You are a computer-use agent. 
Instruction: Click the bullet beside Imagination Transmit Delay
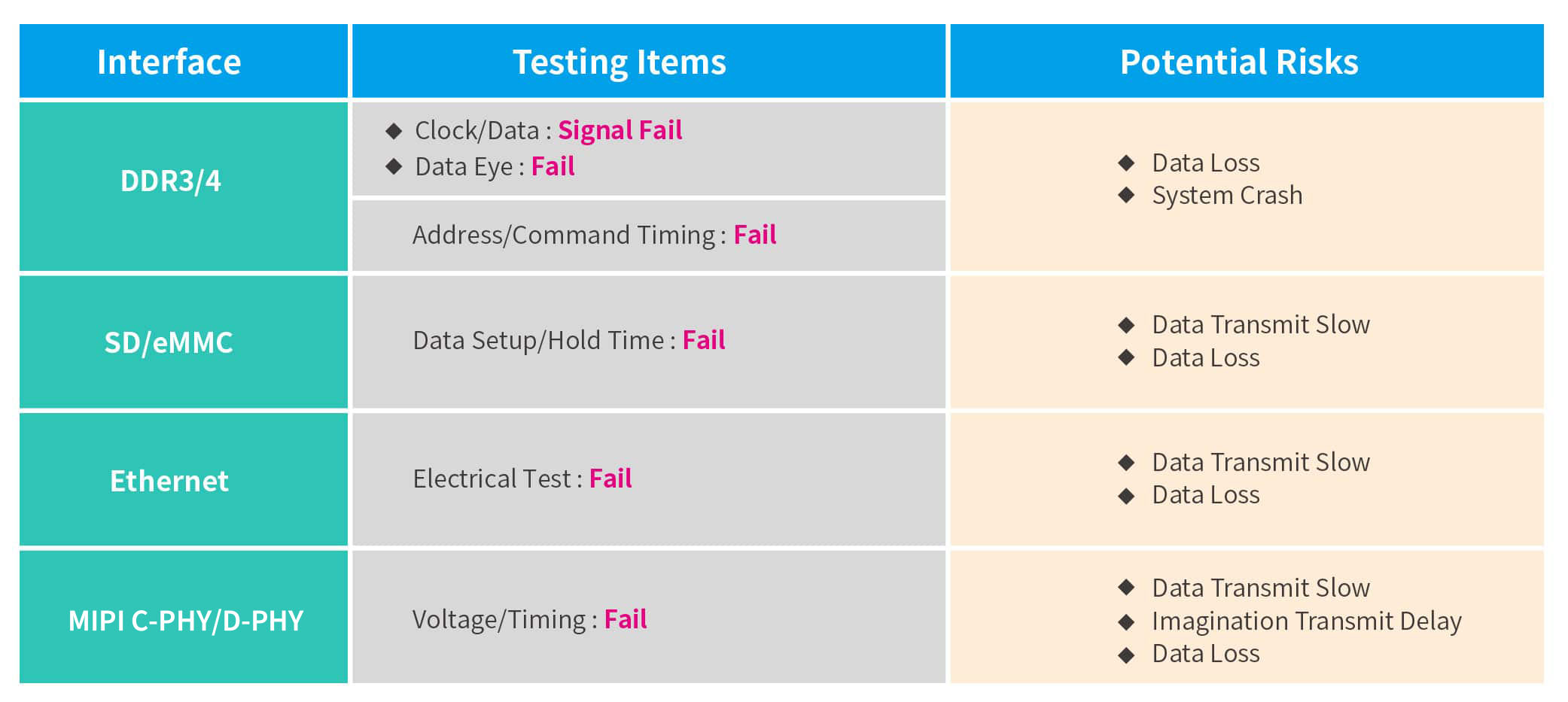[x=1126, y=621]
